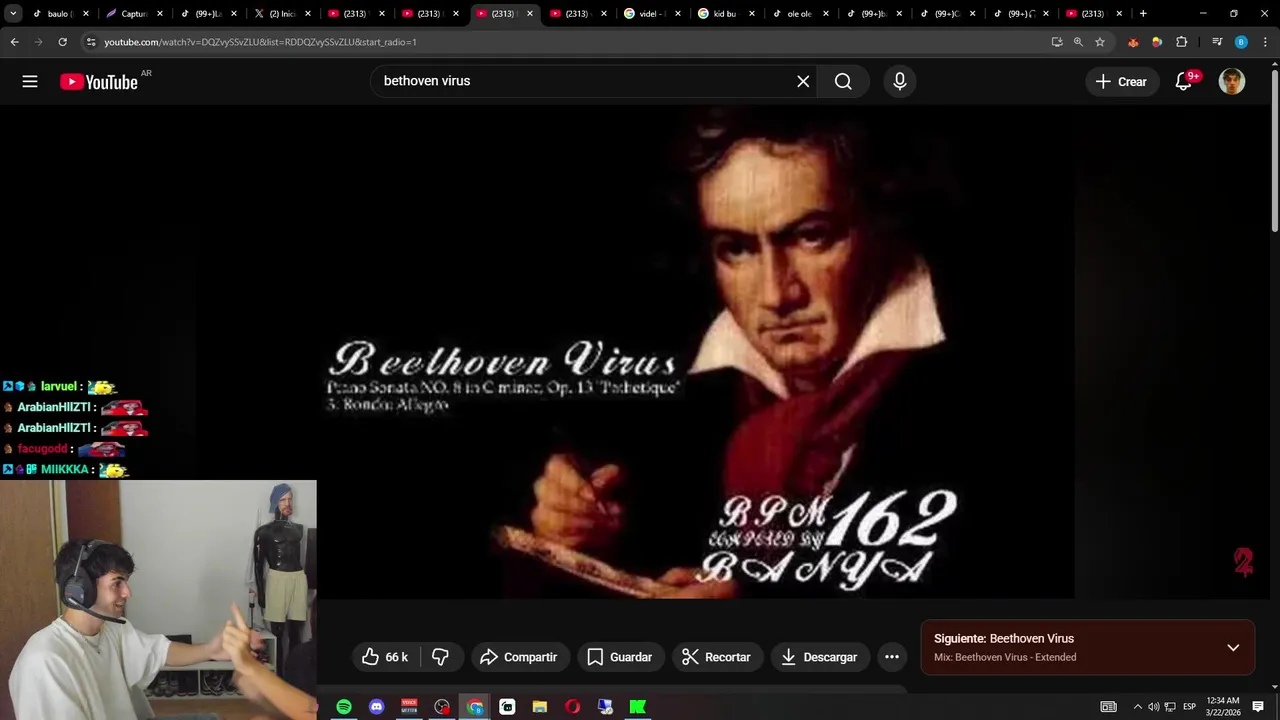Screen dimensions: 1280x720
Task: Open the browser zoom magnifier icon
Action: 1078,42
